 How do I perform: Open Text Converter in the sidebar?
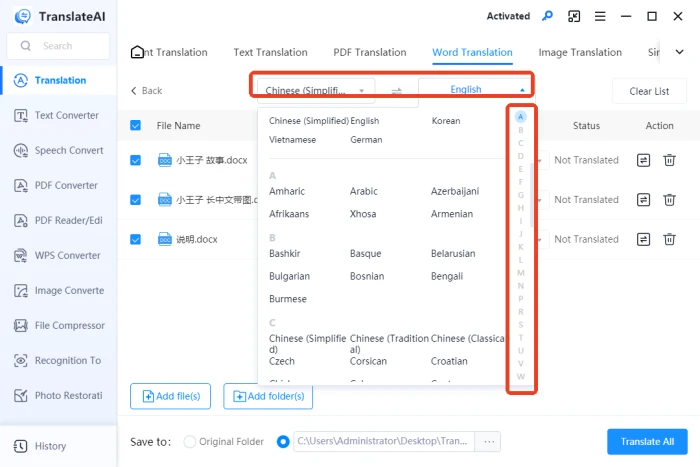pyautogui.click(x=58, y=115)
